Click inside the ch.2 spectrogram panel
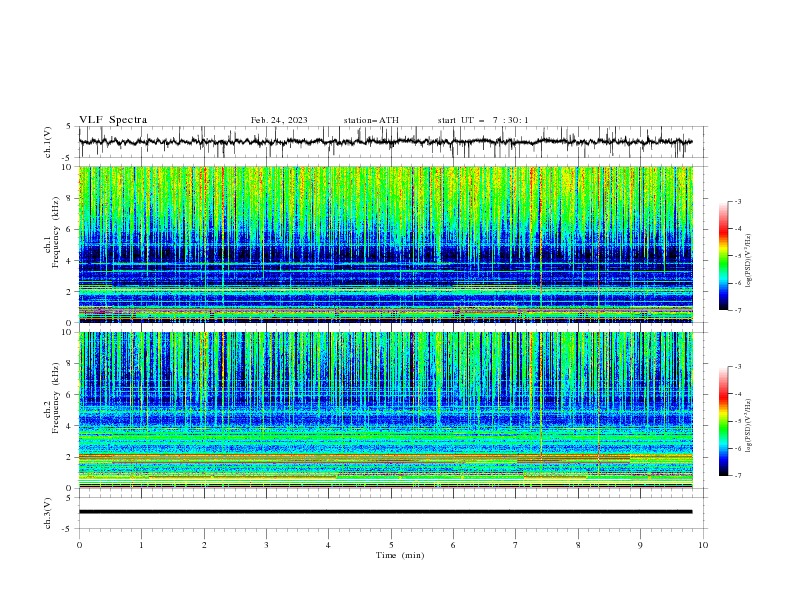The image size is (792, 612). point(386,410)
